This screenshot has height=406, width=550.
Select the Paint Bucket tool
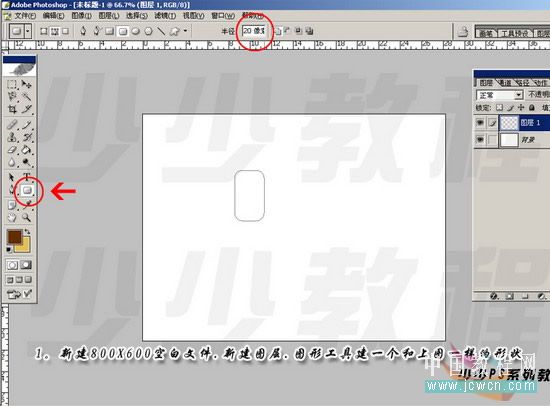[26, 150]
